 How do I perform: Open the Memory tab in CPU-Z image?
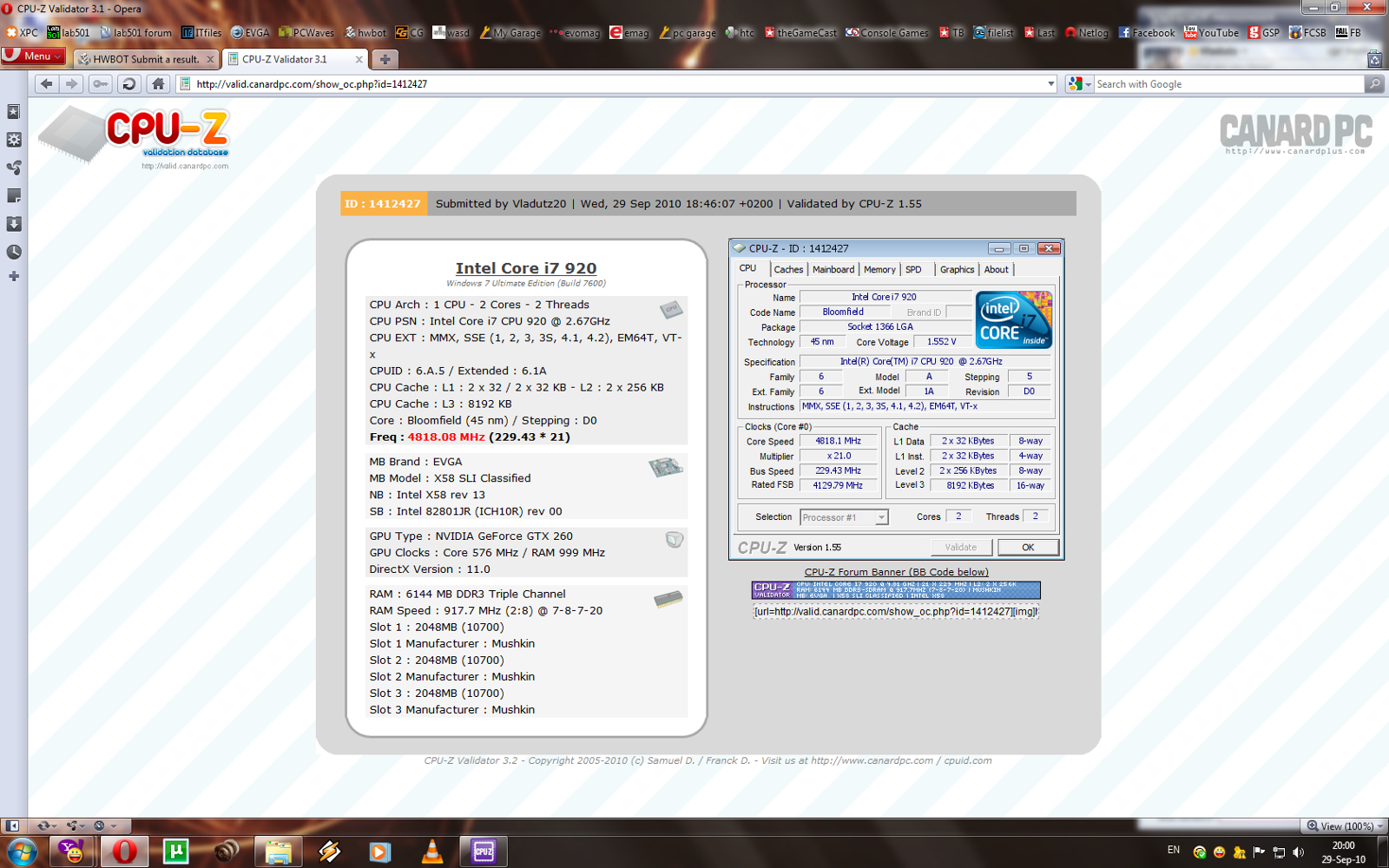(879, 270)
